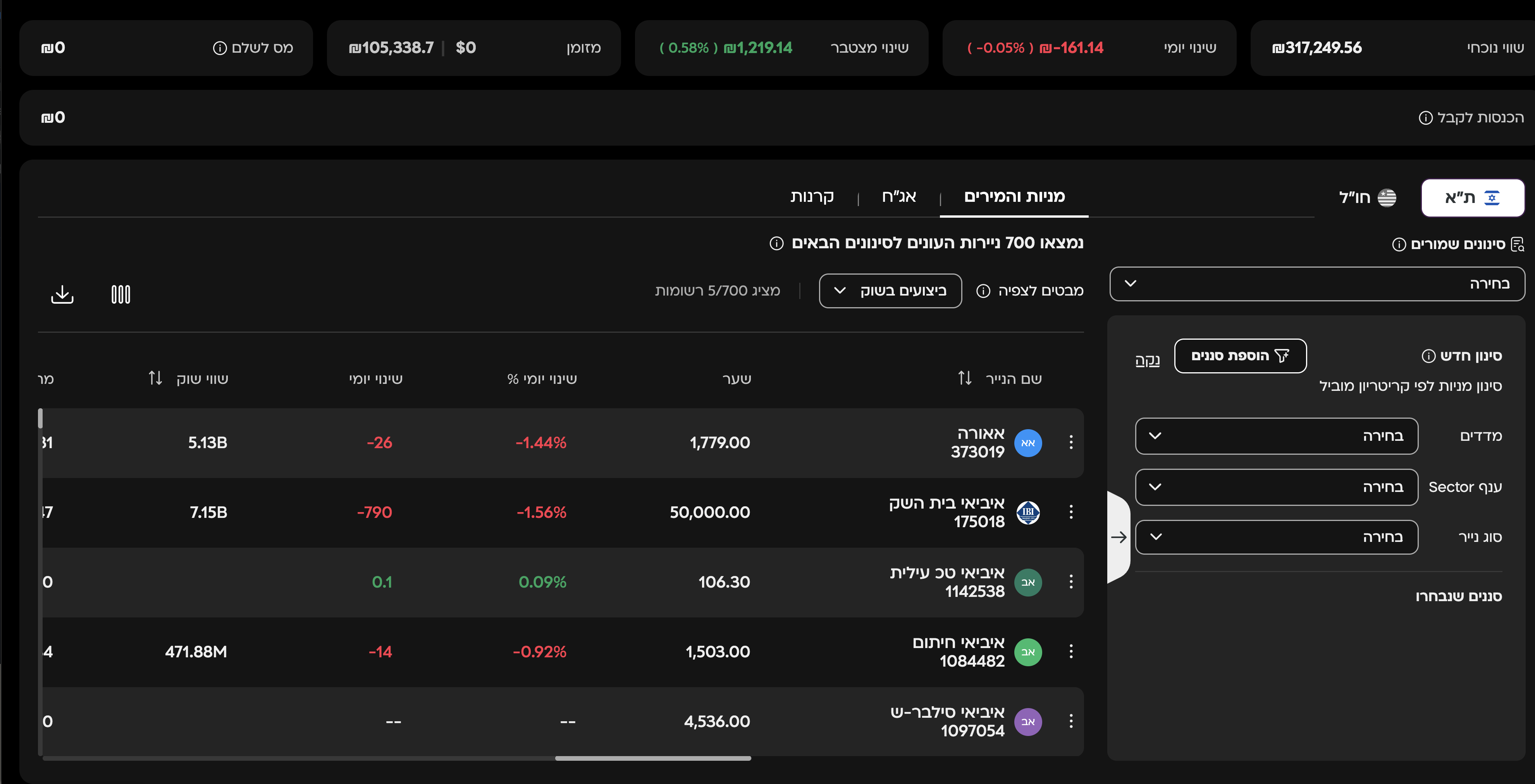1535x784 pixels.
Task: Expand the ענף Sector dropdown
Action: click(1276, 487)
